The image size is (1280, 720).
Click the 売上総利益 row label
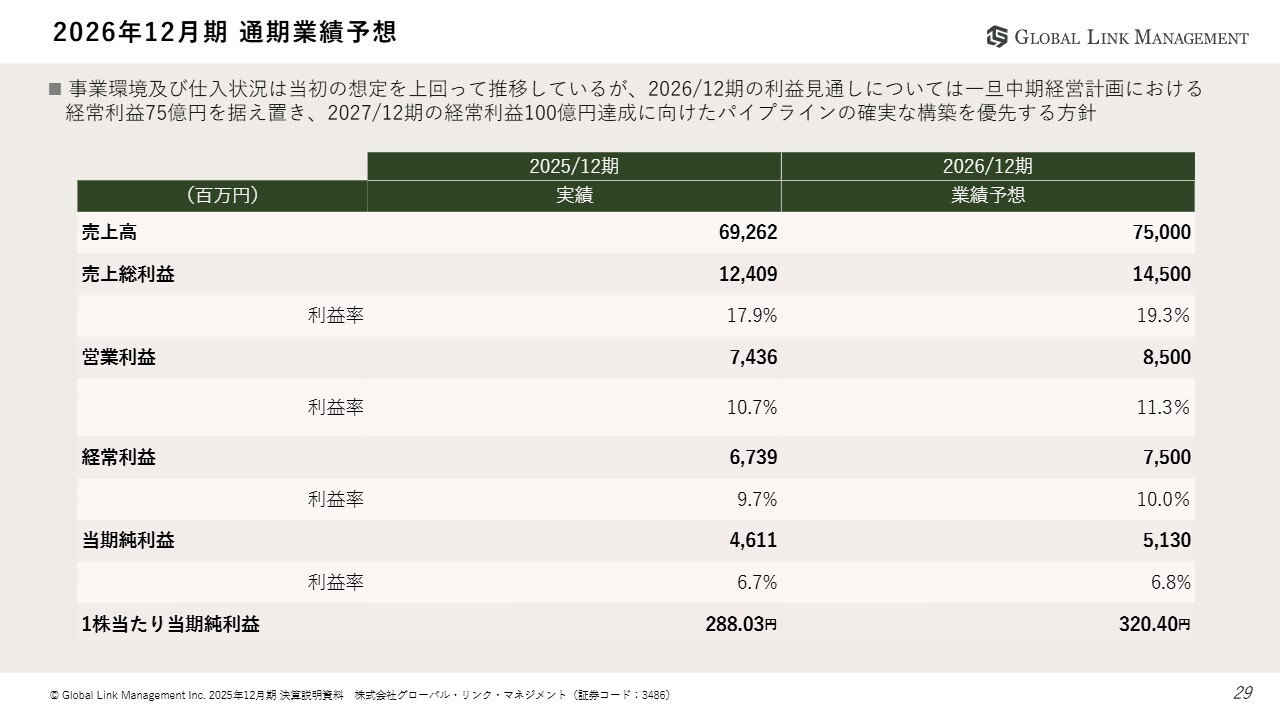click(128, 274)
